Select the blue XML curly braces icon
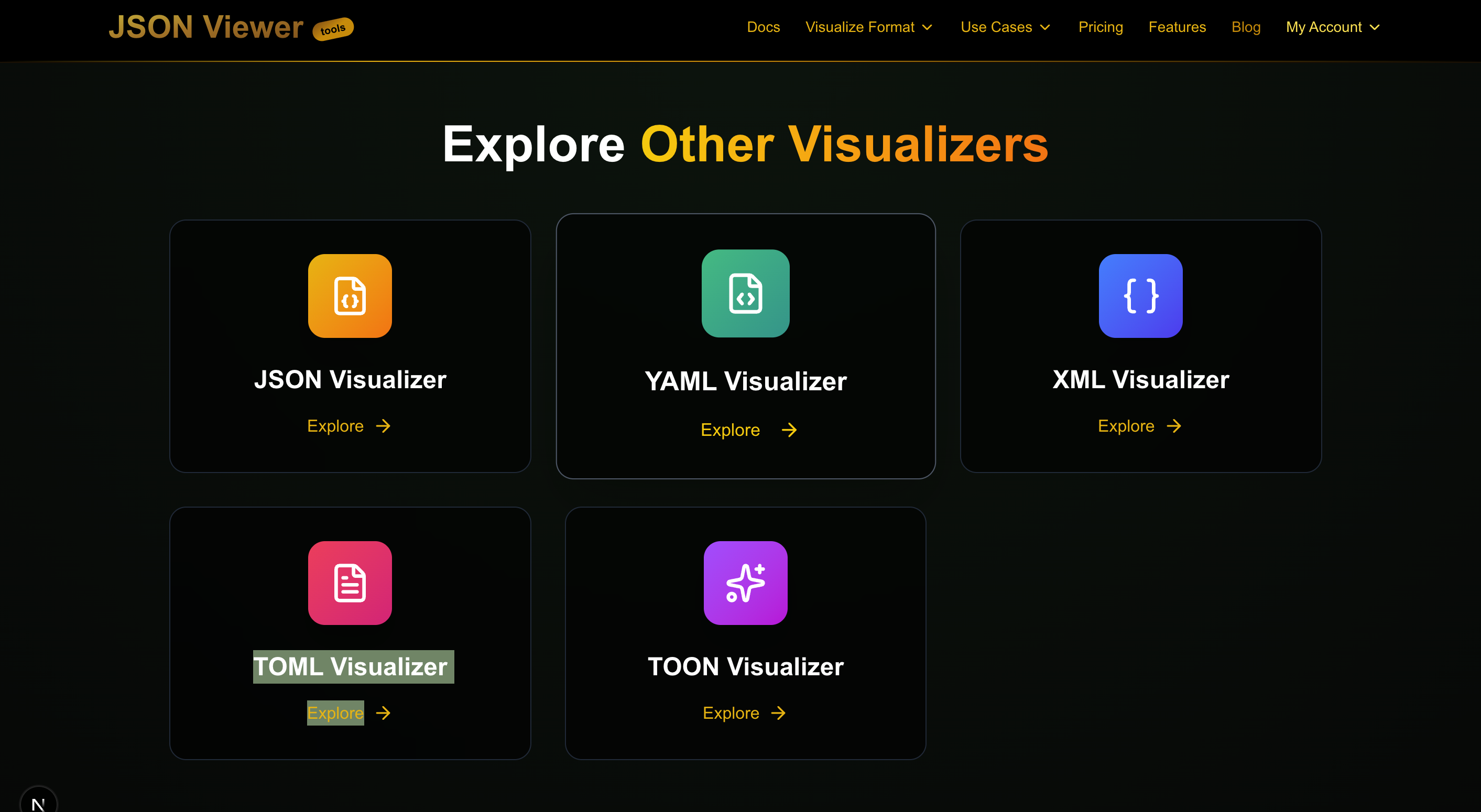 (x=1140, y=295)
